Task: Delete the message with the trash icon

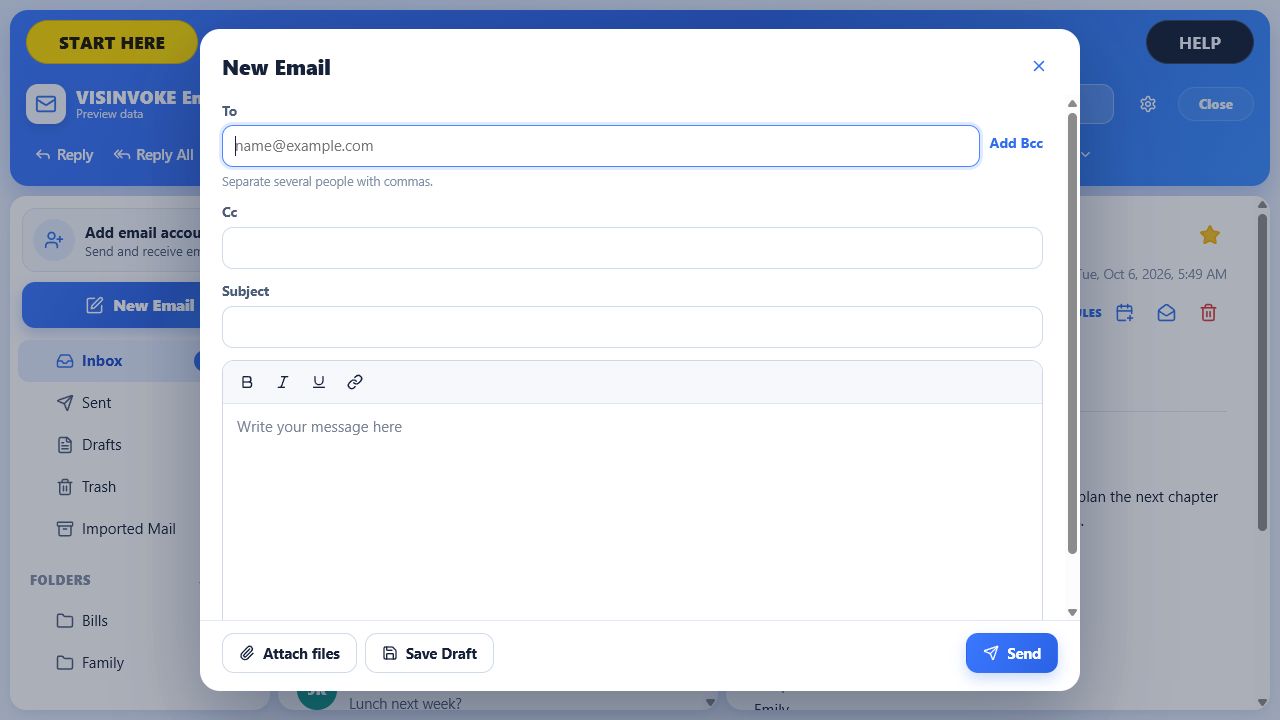Action: tap(1208, 313)
